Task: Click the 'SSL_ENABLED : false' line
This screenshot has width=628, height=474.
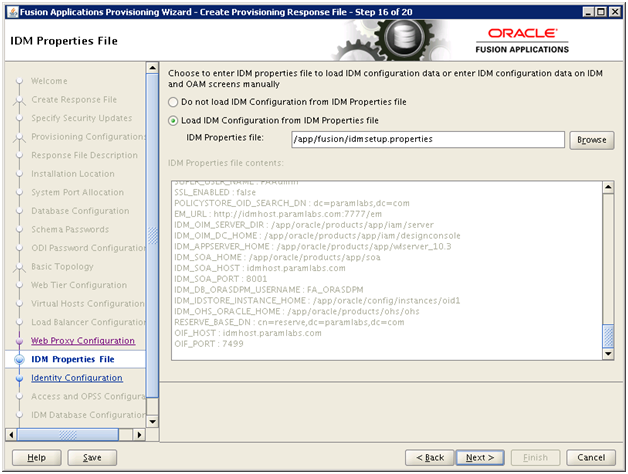Action: pyautogui.click(x=215, y=192)
